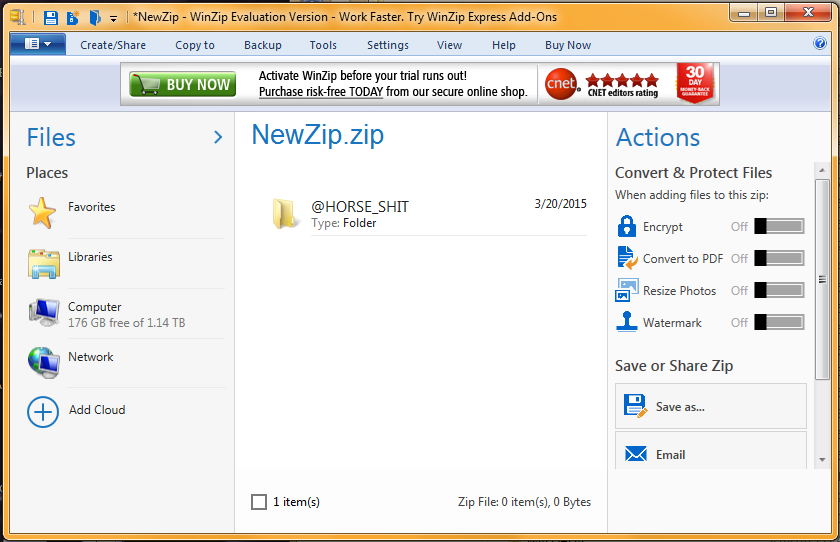Click the Convert & Protect Files heading
This screenshot has width=840, height=542.
(693, 173)
